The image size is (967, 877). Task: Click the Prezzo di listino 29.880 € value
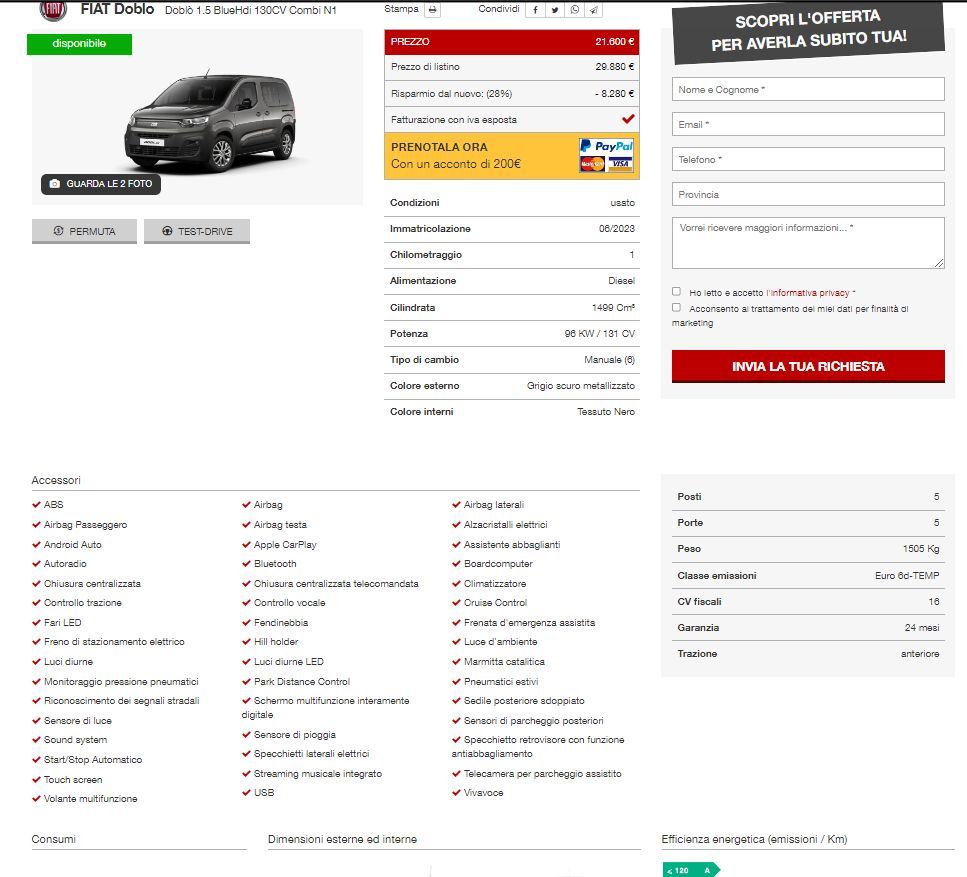coord(615,67)
